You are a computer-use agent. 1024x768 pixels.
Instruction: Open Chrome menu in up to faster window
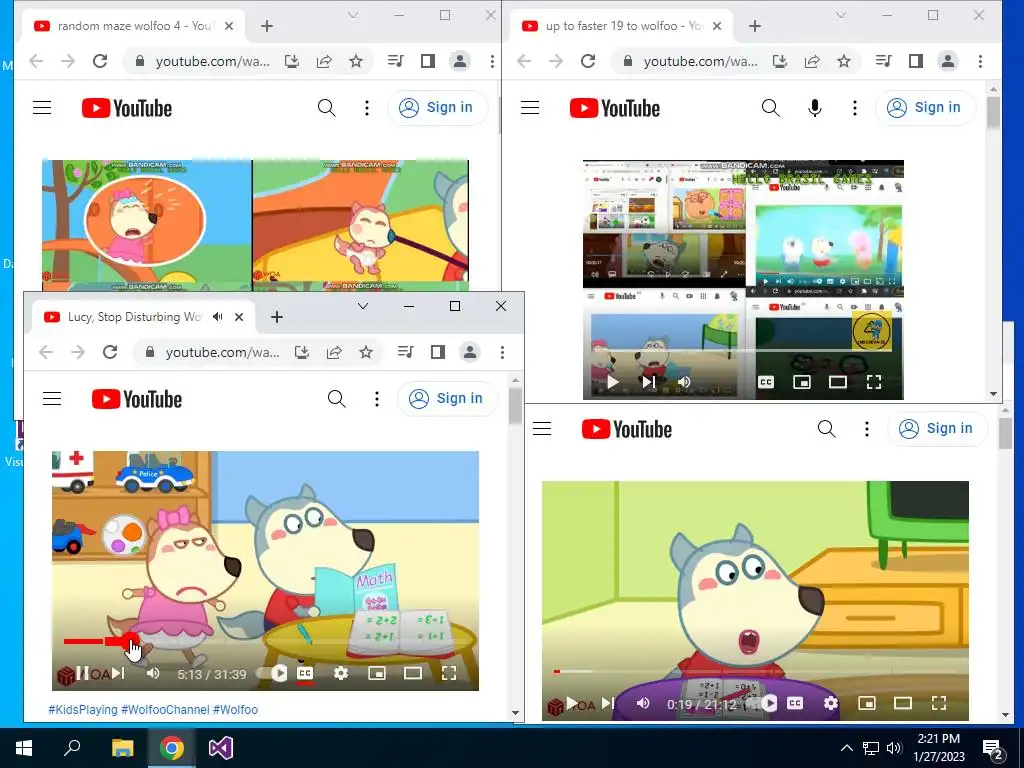(980, 61)
